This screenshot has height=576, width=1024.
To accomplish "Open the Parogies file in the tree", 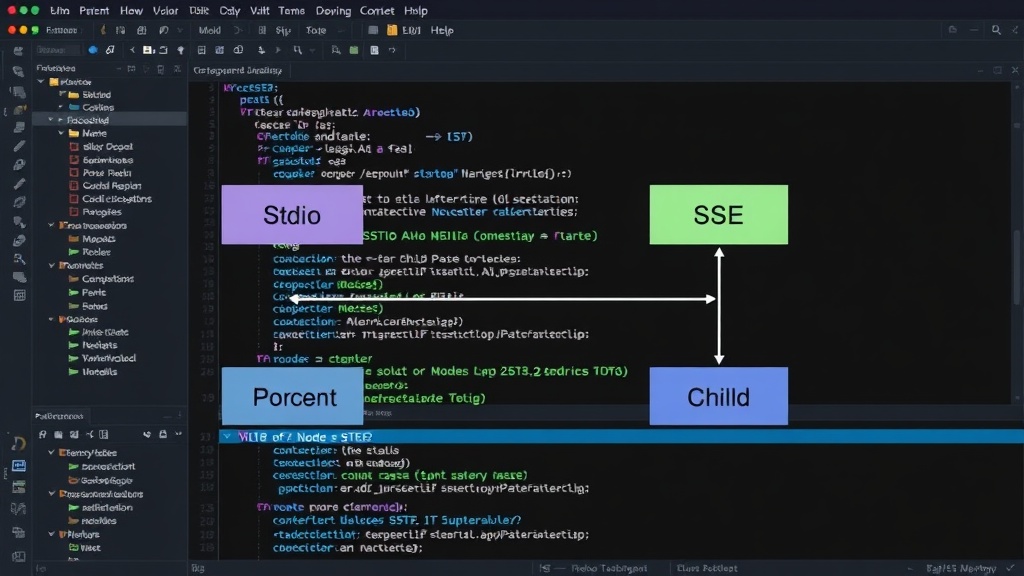I will tap(102, 212).
